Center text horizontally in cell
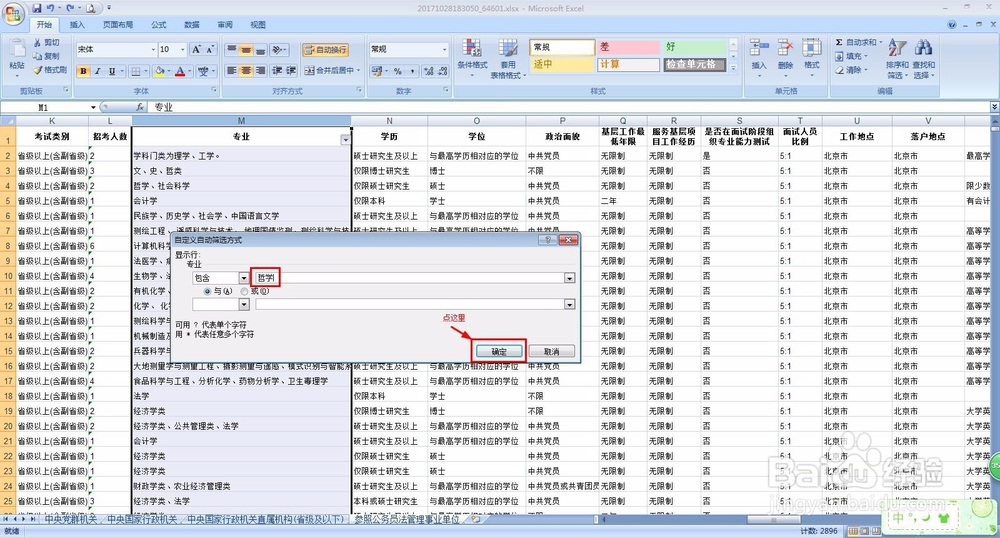 click(x=246, y=70)
